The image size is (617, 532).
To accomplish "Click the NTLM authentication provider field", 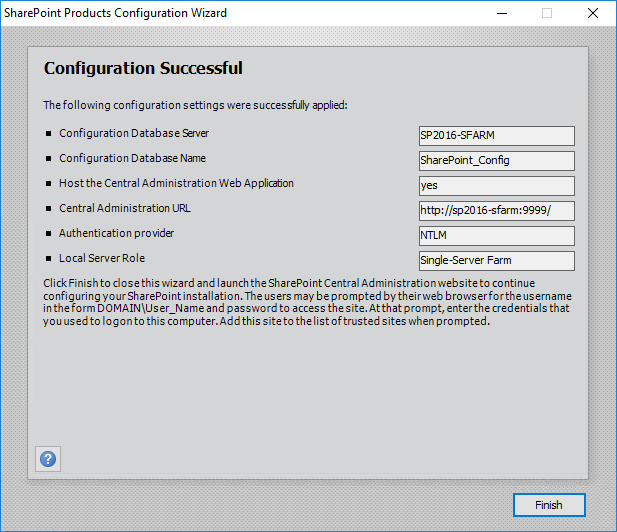I will click(497, 236).
